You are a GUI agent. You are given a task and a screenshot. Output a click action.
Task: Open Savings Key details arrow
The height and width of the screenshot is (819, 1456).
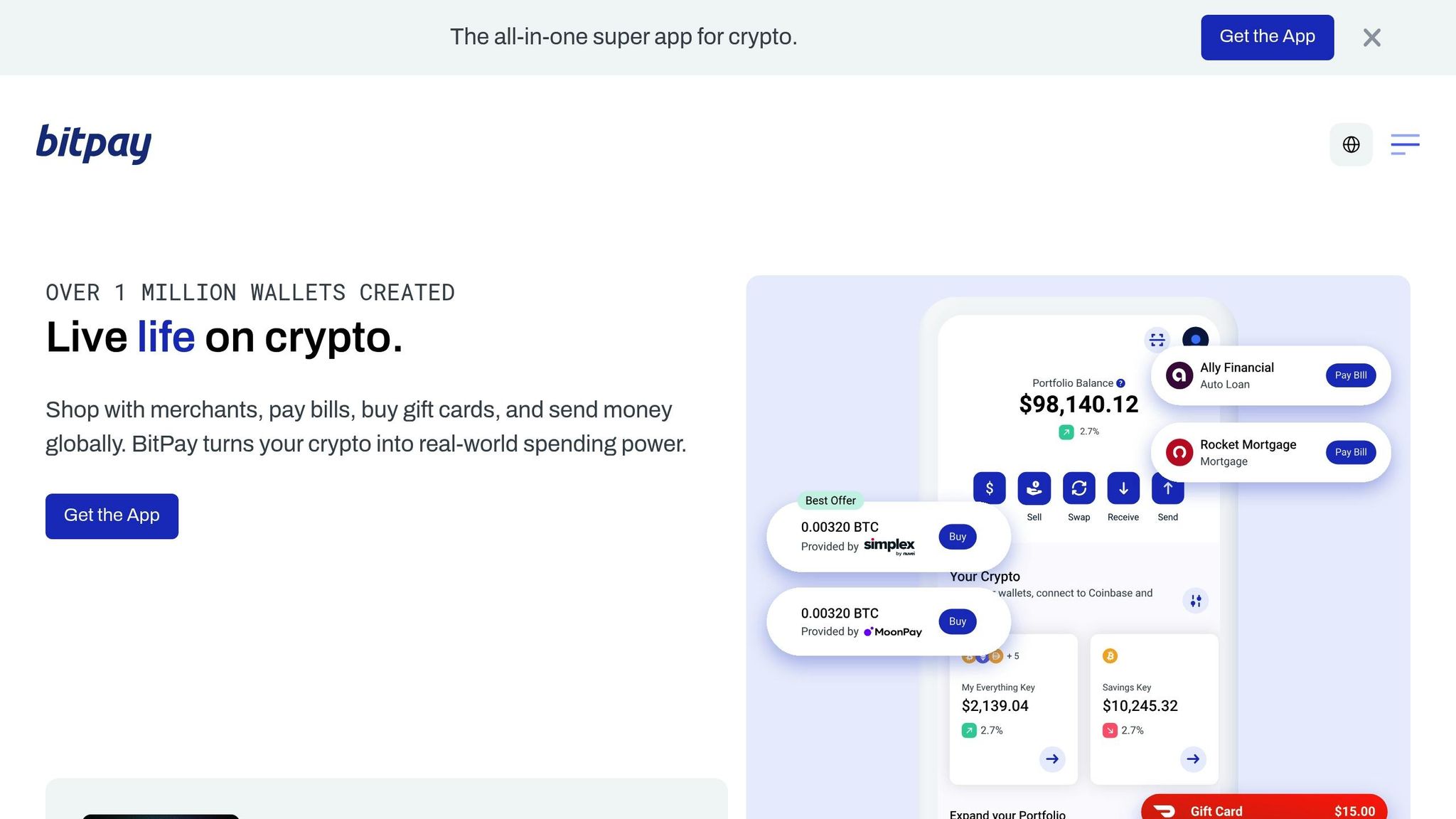pyautogui.click(x=1193, y=759)
